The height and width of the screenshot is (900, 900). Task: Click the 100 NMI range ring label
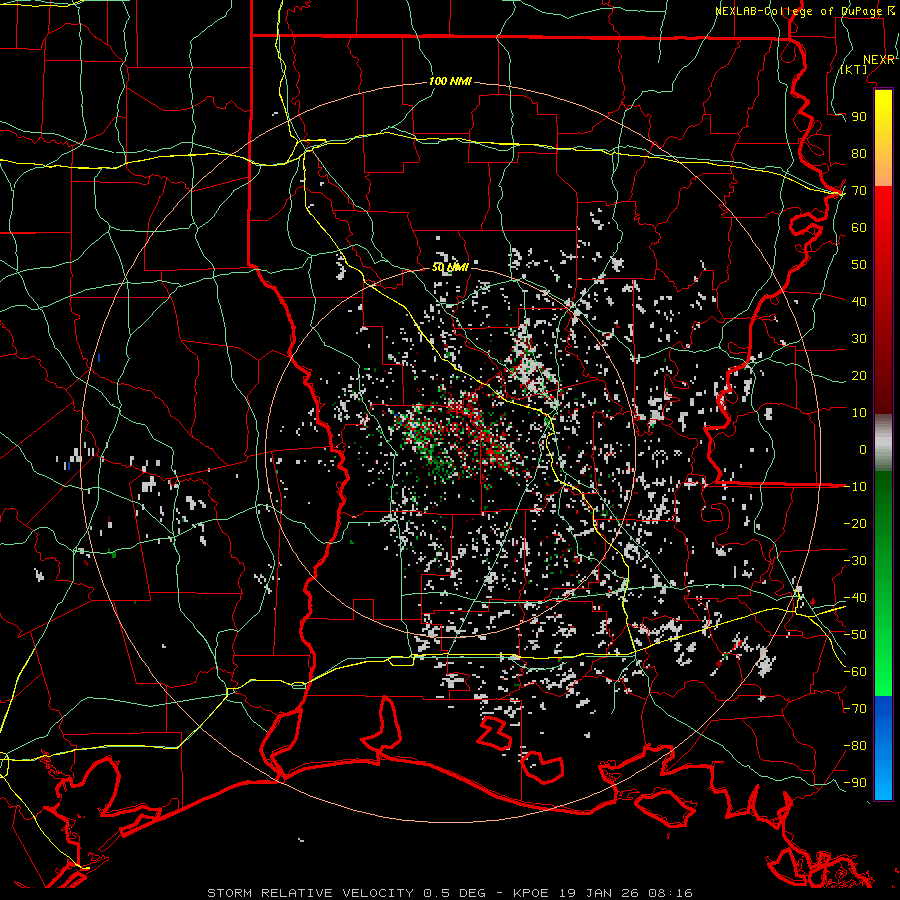(x=450, y=82)
